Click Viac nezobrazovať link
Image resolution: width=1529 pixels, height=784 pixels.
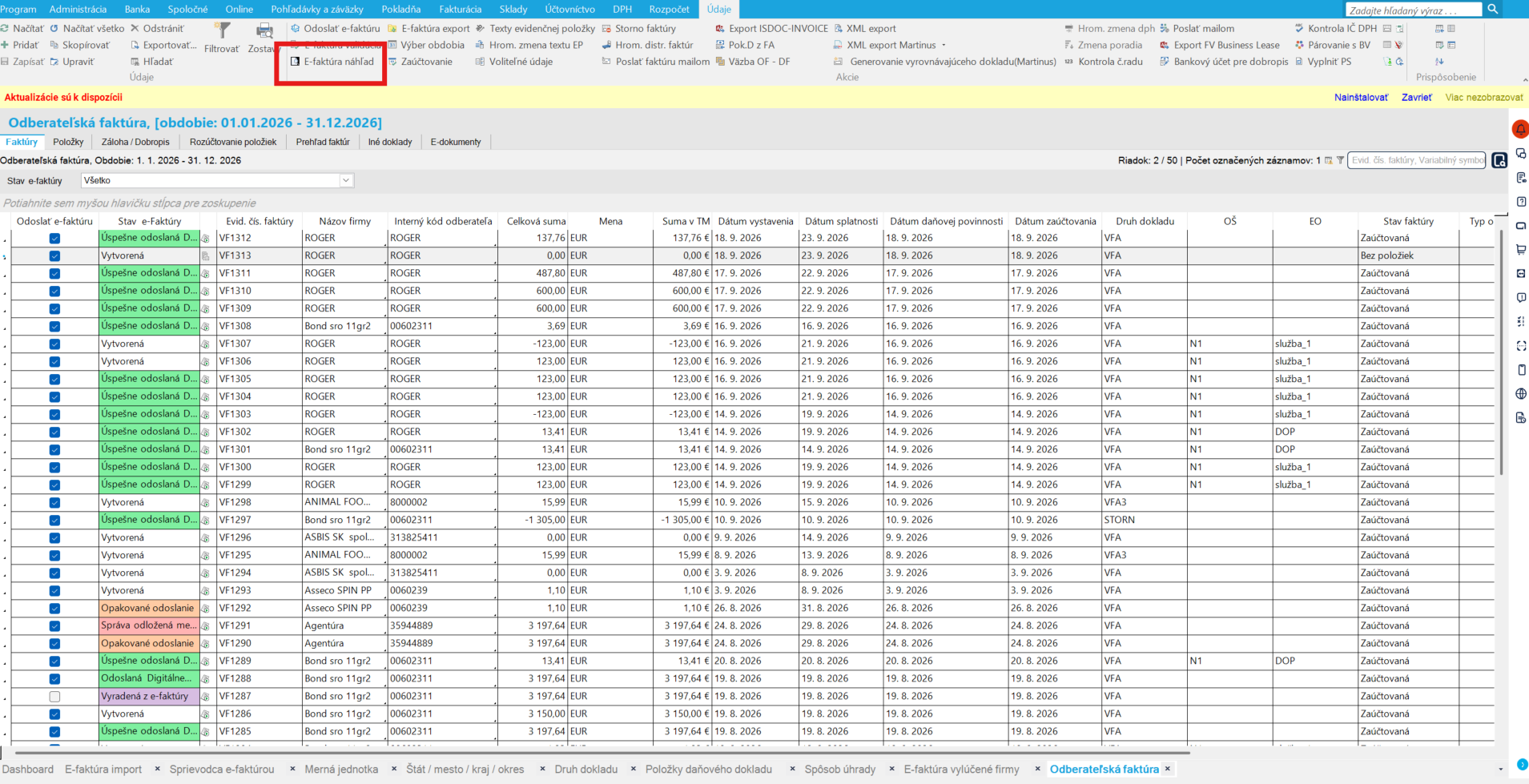click(x=1483, y=97)
